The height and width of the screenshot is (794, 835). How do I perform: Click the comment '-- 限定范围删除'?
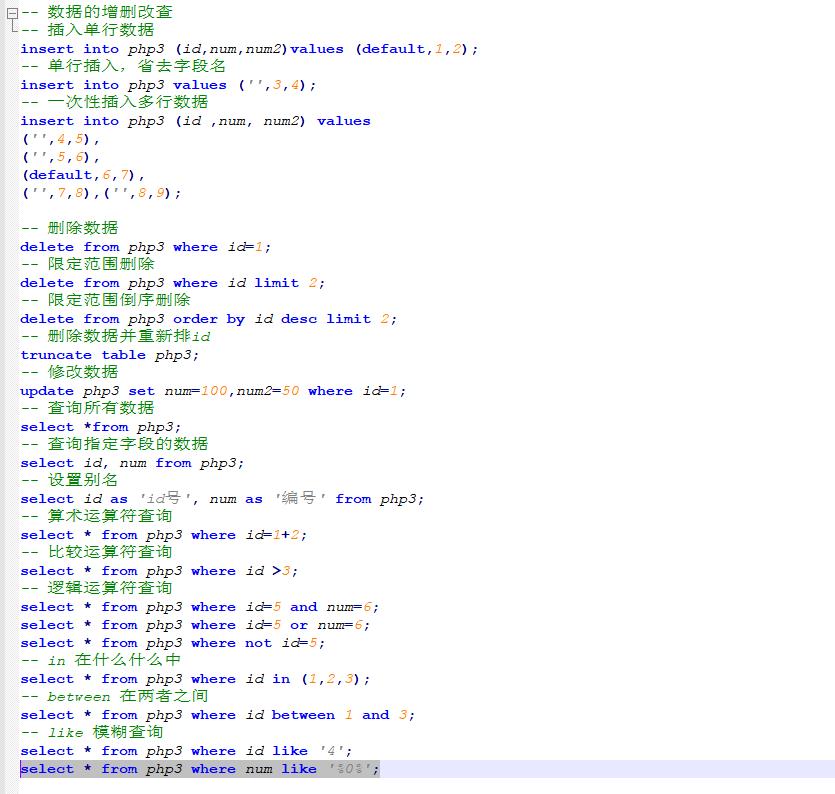click(87, 264)
